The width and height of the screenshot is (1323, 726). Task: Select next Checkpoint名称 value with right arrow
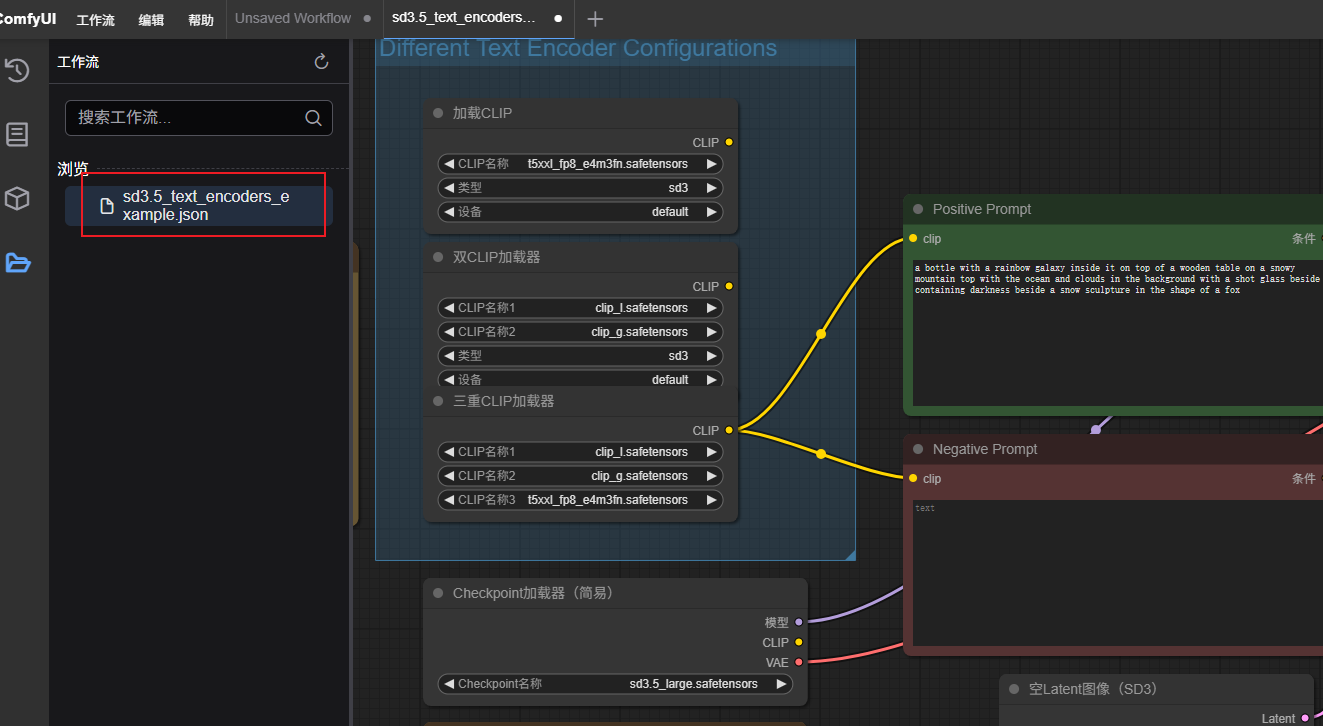781,684
